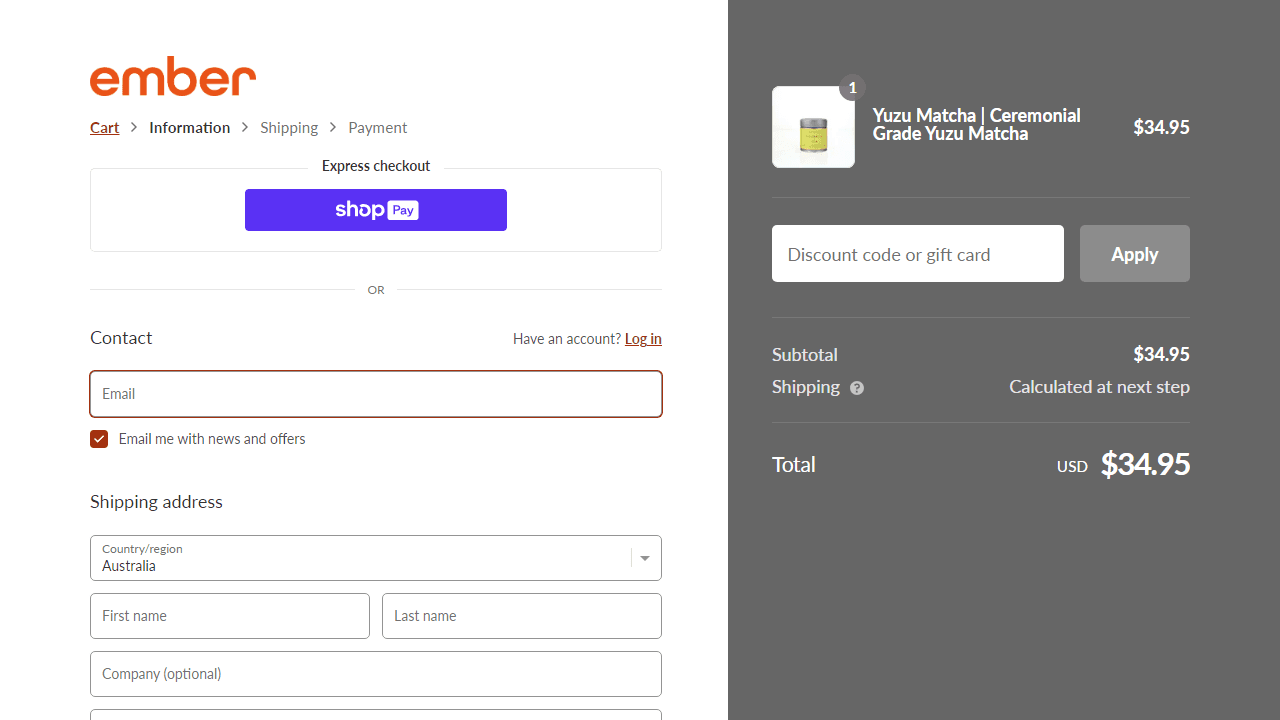Click the ember logo
1280x720 pixels.
[x=173, y=77]
